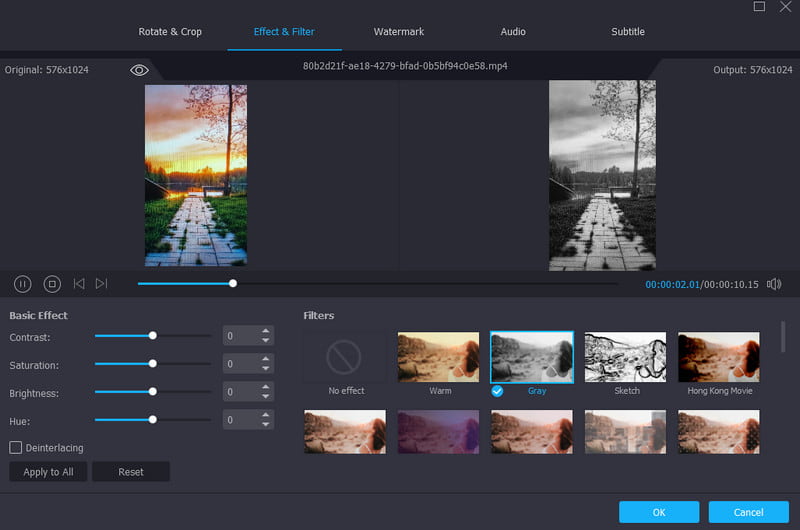Enable the Deinterlacing checkbox
Viewport: 800px width, 530px height.
pyautogui.click(x=16, y=448)
